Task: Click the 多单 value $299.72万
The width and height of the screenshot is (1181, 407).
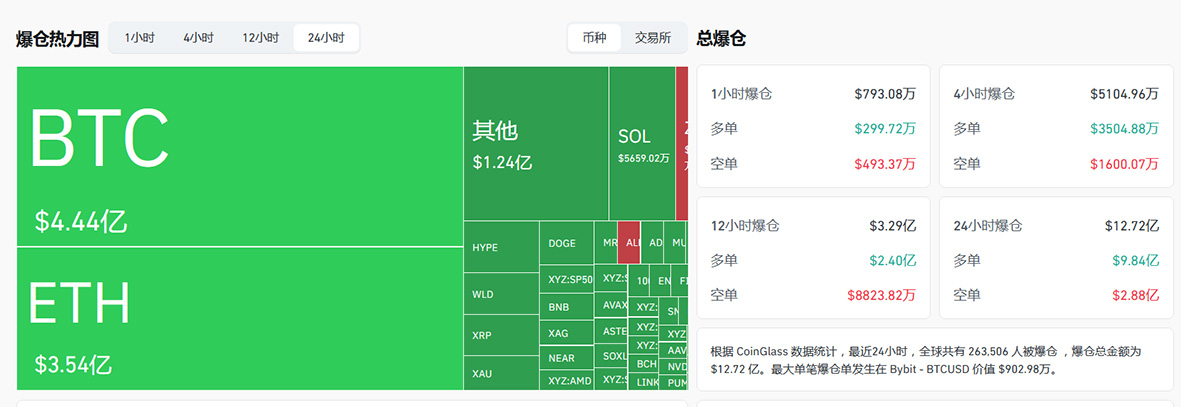Action: point(885,129)
